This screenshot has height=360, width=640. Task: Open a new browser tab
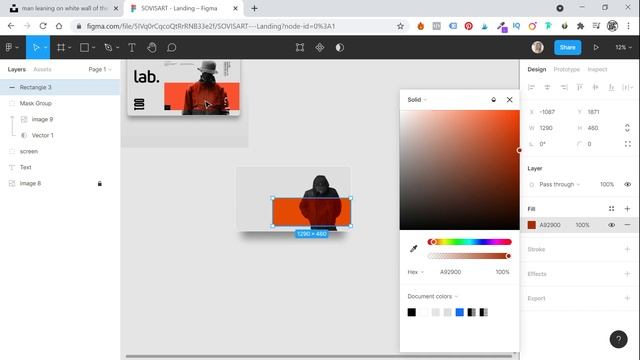coord(254,8)
